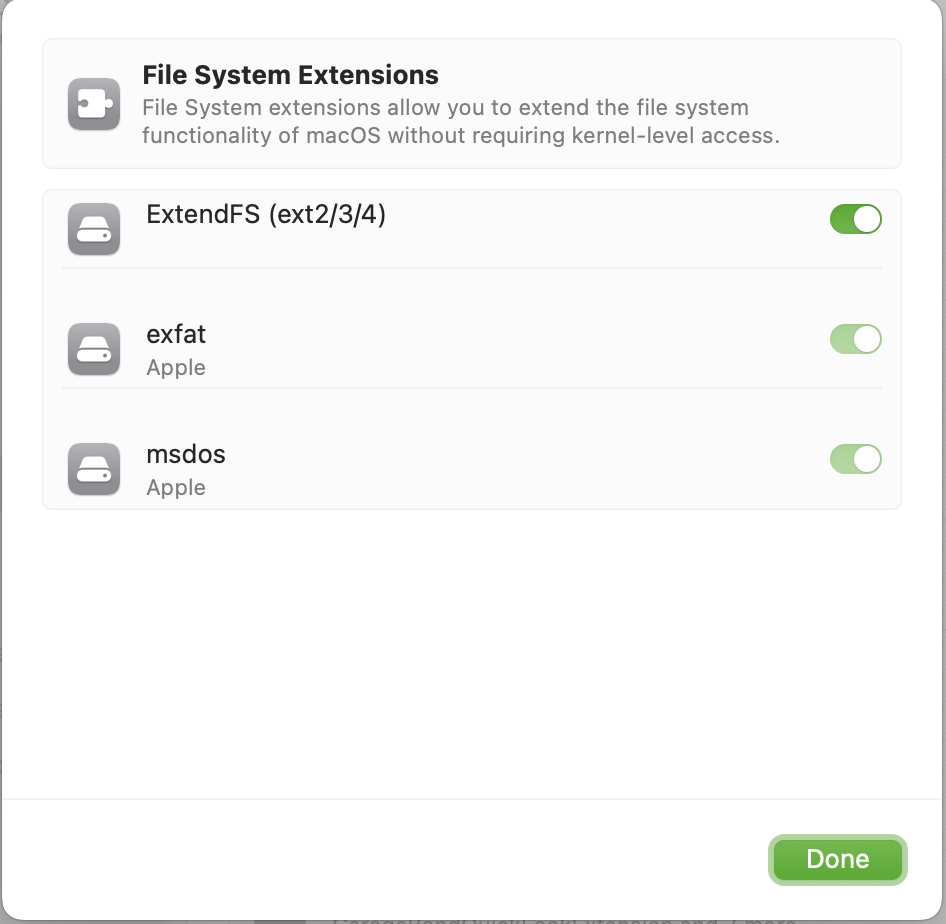
Task: Click the File System Extensions puzzle icon
Action: 93,103
